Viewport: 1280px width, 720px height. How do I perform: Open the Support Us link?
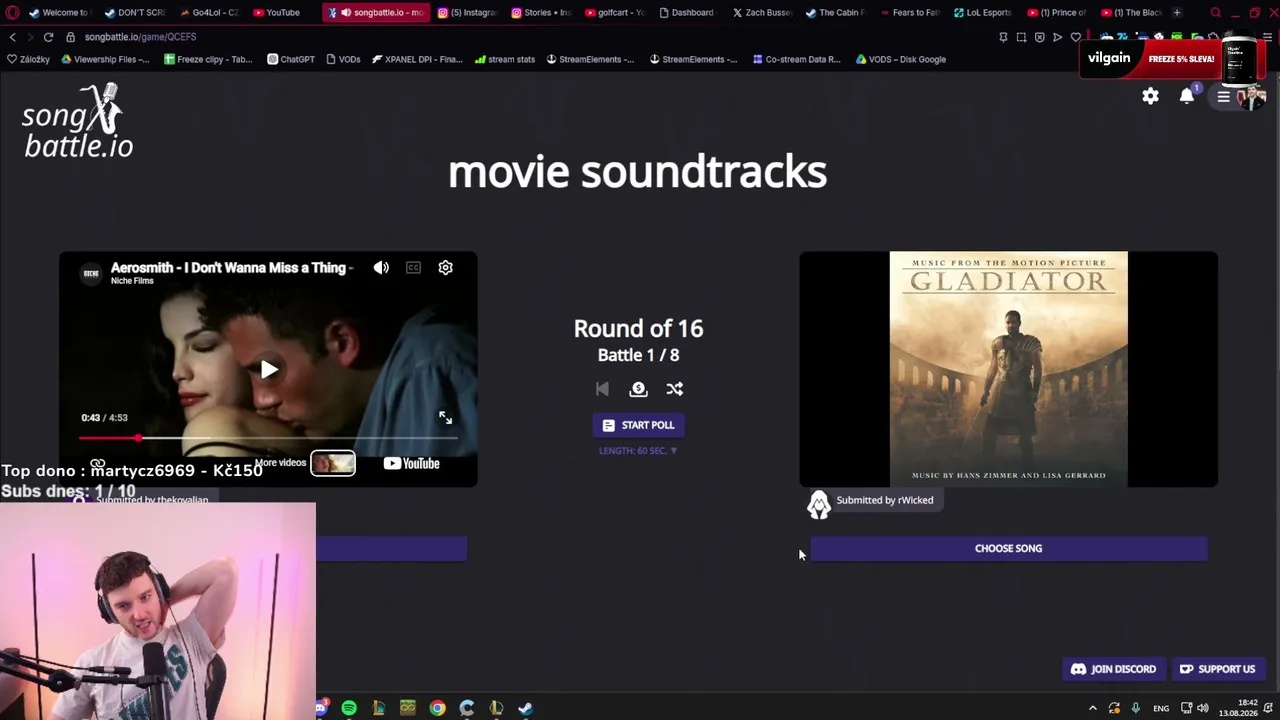coord(1218,669)
